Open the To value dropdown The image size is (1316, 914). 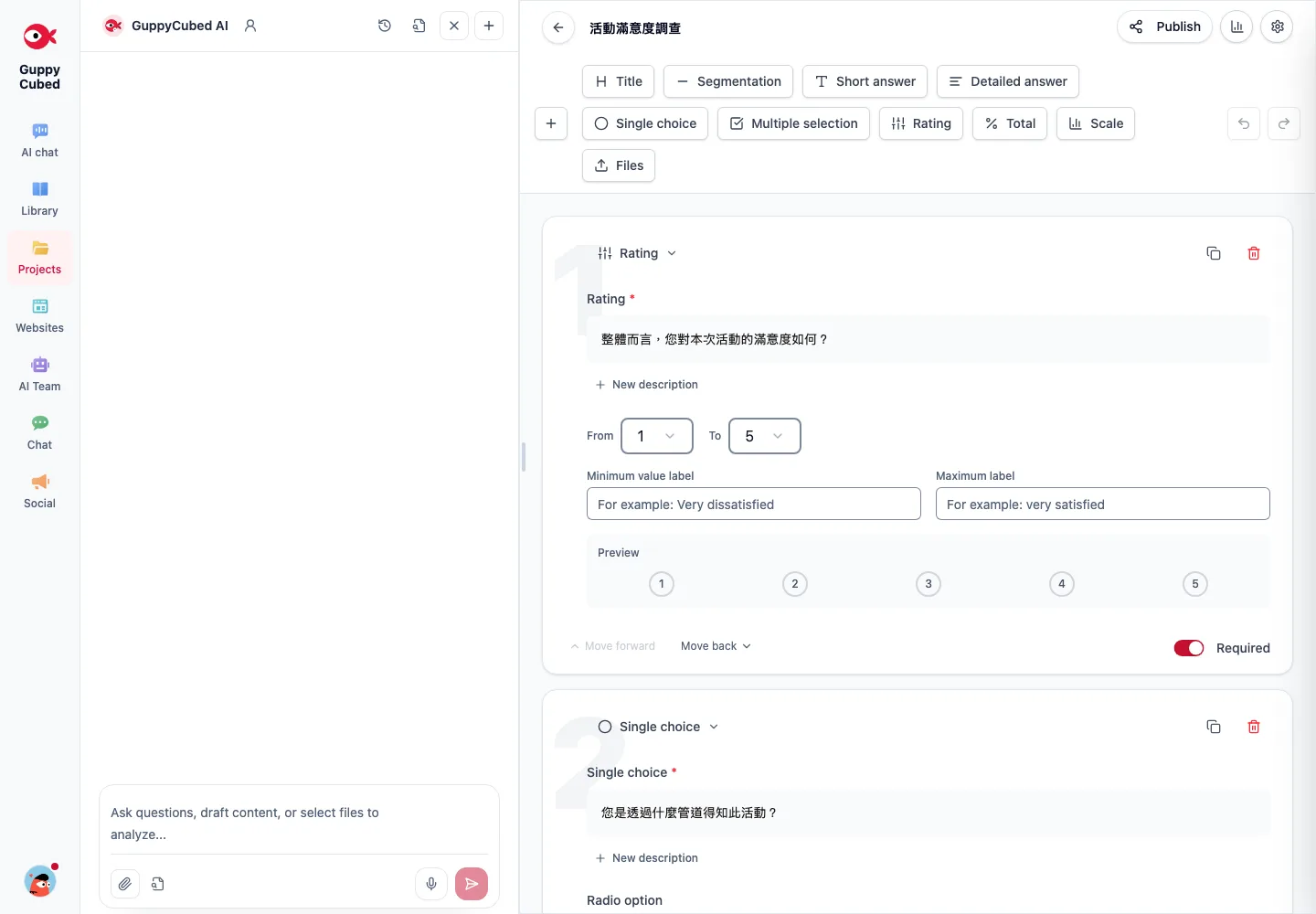tap(765, 436)
